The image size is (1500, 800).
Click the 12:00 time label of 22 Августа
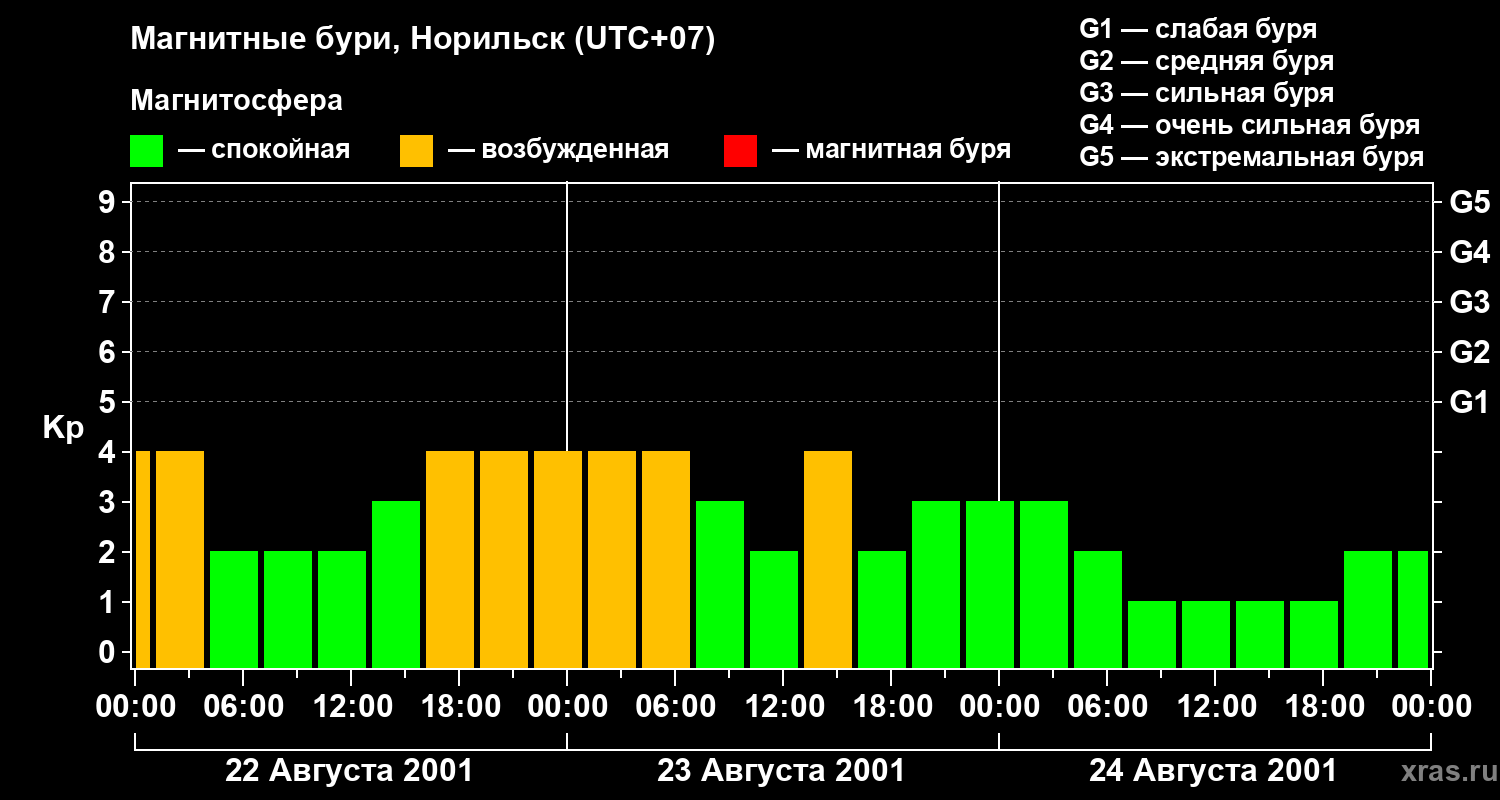tap(351, 707)
